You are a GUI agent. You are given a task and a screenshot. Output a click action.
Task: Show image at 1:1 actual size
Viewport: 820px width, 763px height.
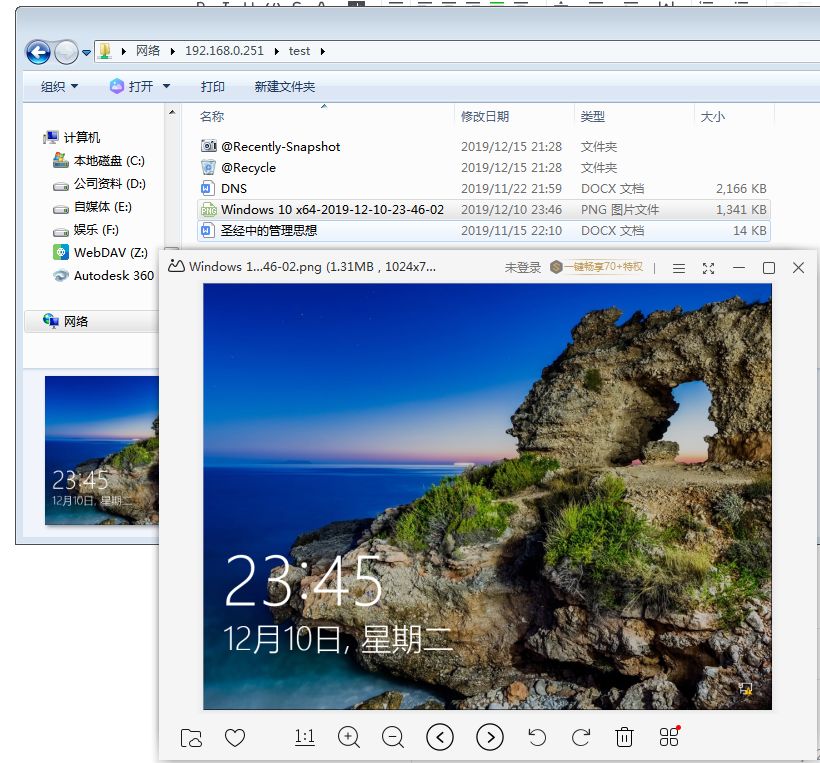[305, 738]
